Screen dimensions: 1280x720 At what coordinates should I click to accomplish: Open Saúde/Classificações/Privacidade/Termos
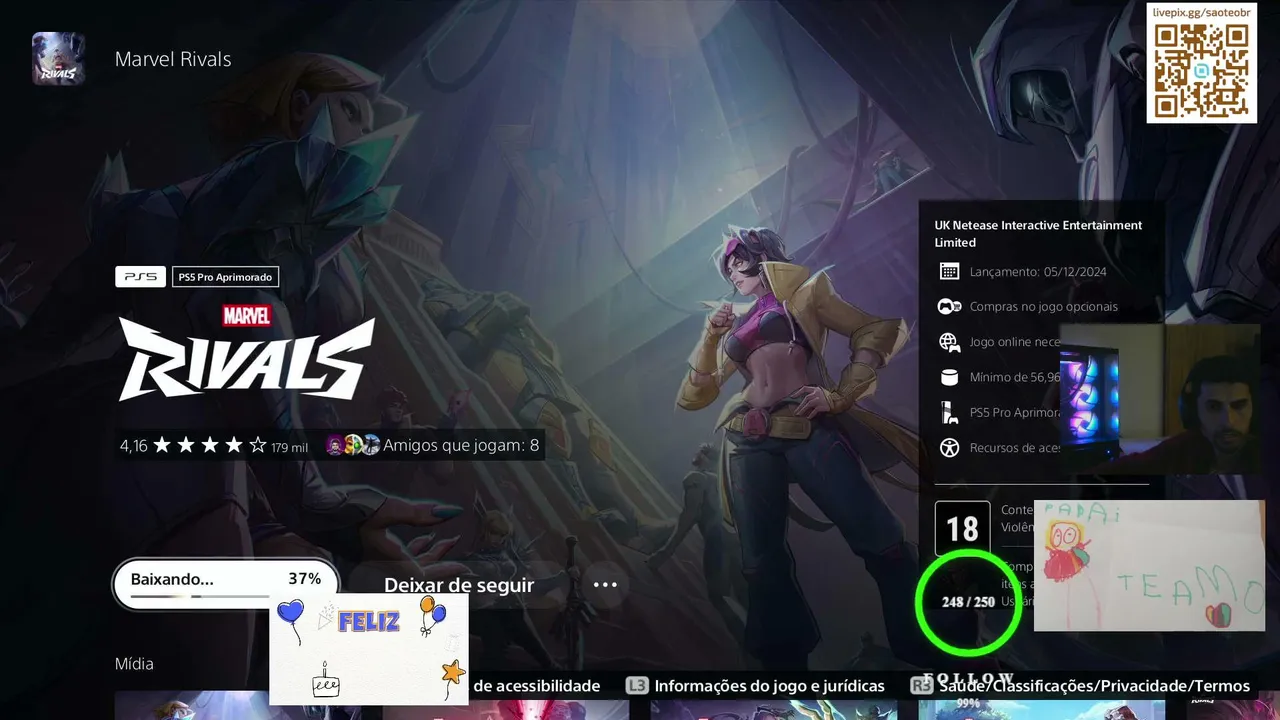coord(1095,686)
